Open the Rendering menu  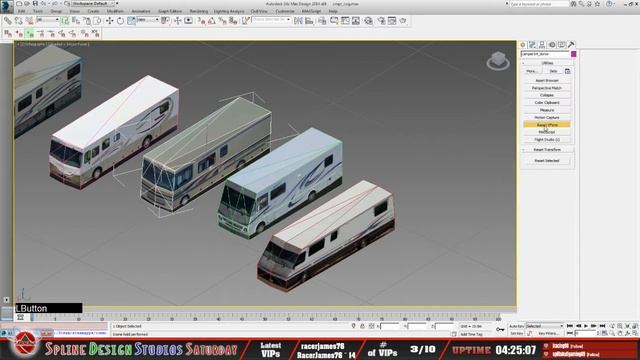pos(199,11)
